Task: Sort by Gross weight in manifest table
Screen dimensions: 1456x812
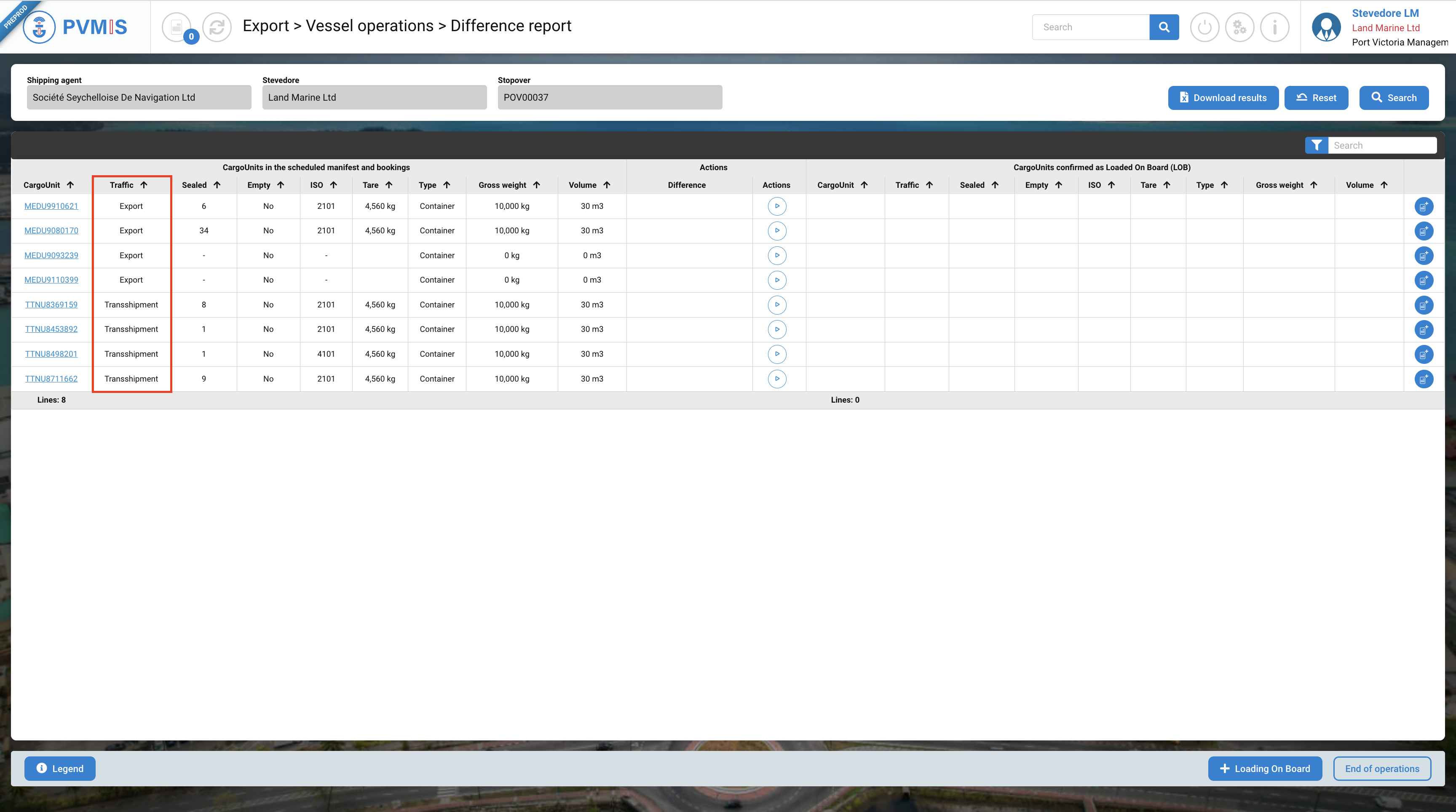Action: coord(536,185)
